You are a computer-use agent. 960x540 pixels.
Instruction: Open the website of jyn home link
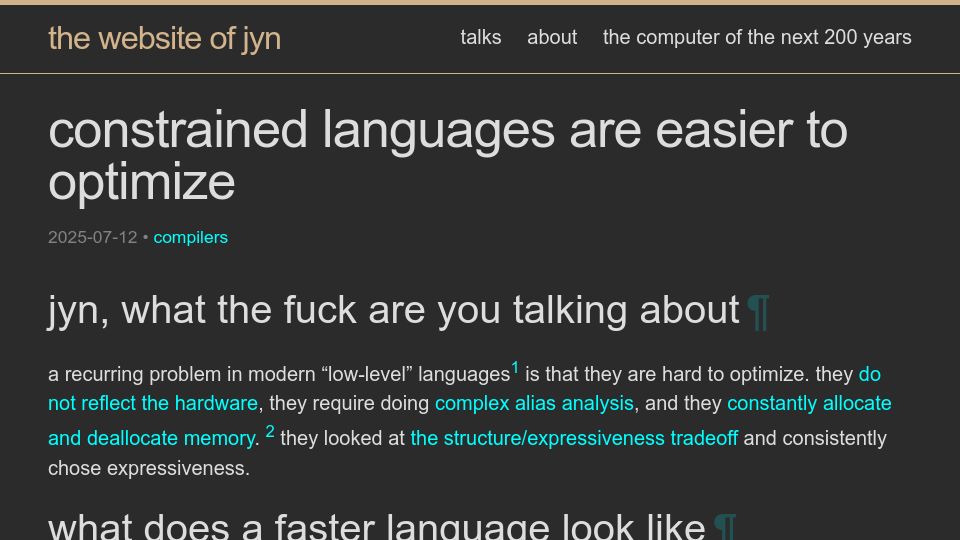164,39
